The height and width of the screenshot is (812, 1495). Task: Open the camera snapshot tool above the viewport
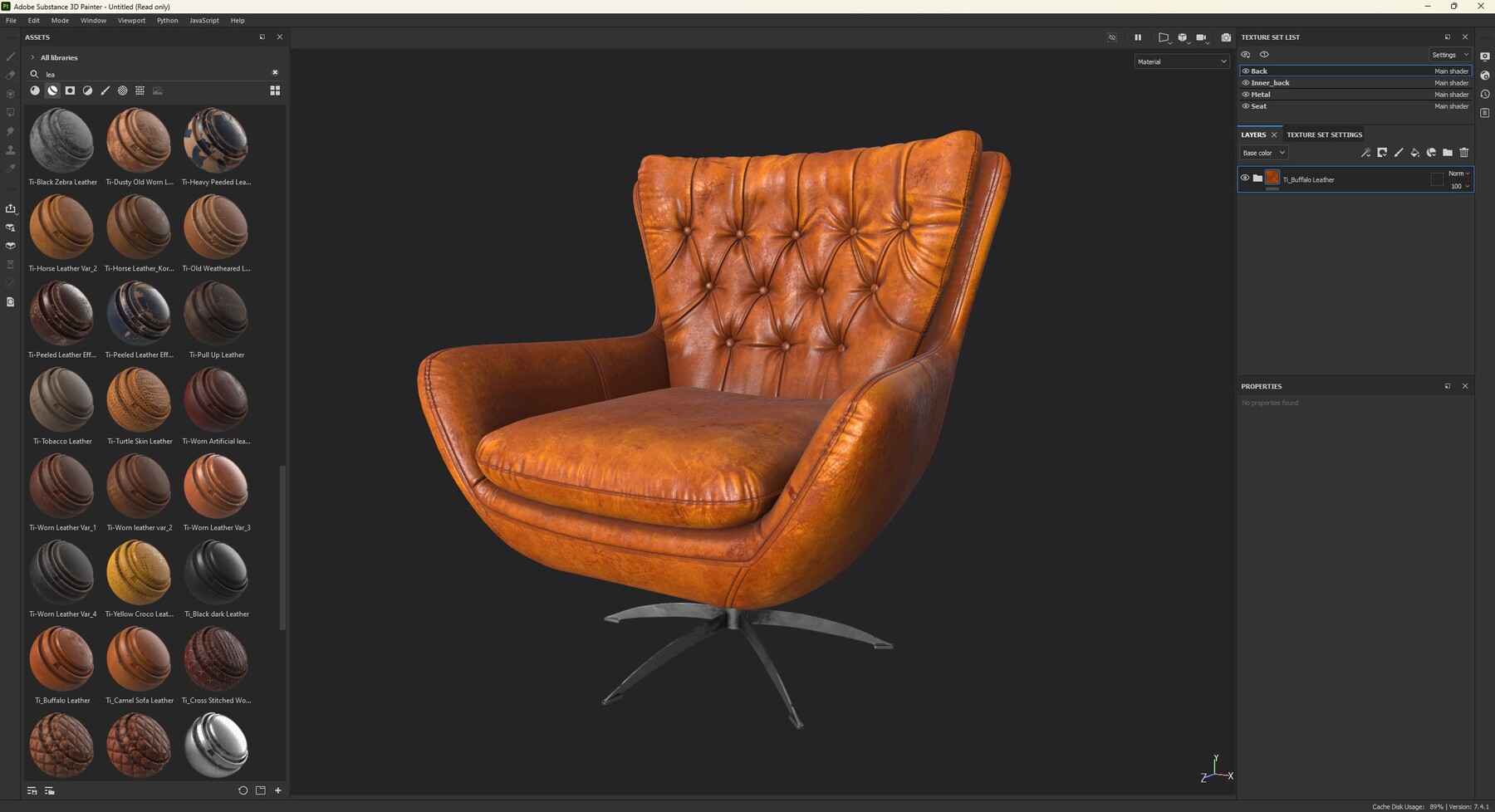point(1227,37)
